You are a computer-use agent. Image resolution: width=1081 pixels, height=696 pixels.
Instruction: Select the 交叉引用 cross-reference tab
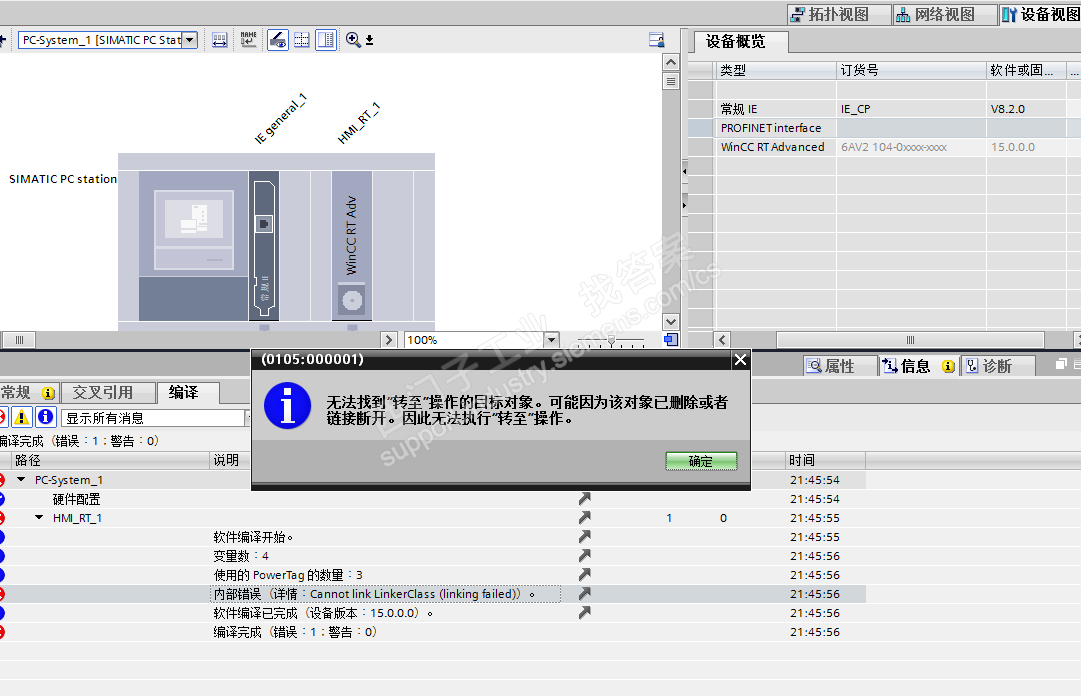coord(108,392)
